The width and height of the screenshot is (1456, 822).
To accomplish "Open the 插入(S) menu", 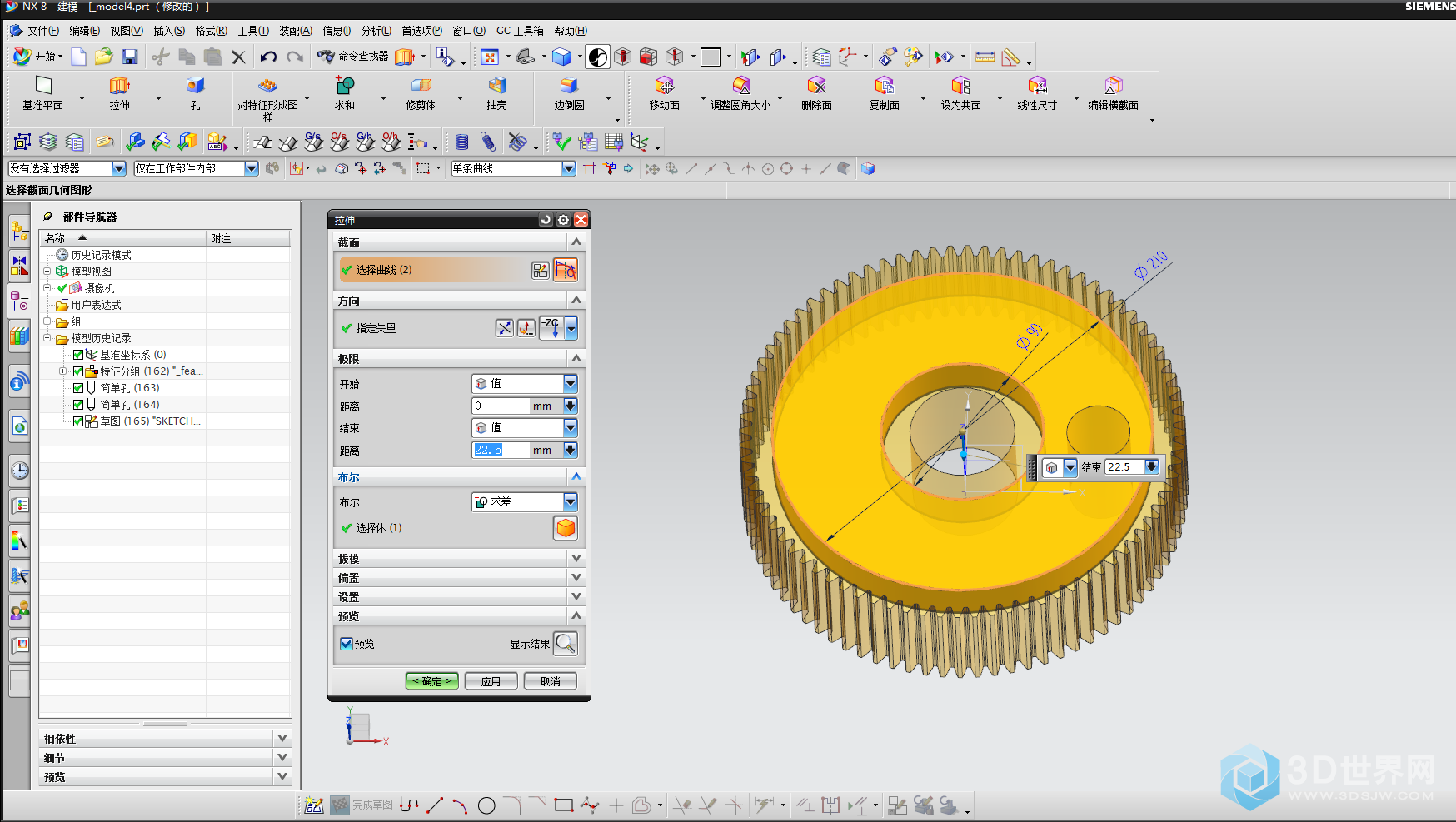I will click(x=169, y=31).
